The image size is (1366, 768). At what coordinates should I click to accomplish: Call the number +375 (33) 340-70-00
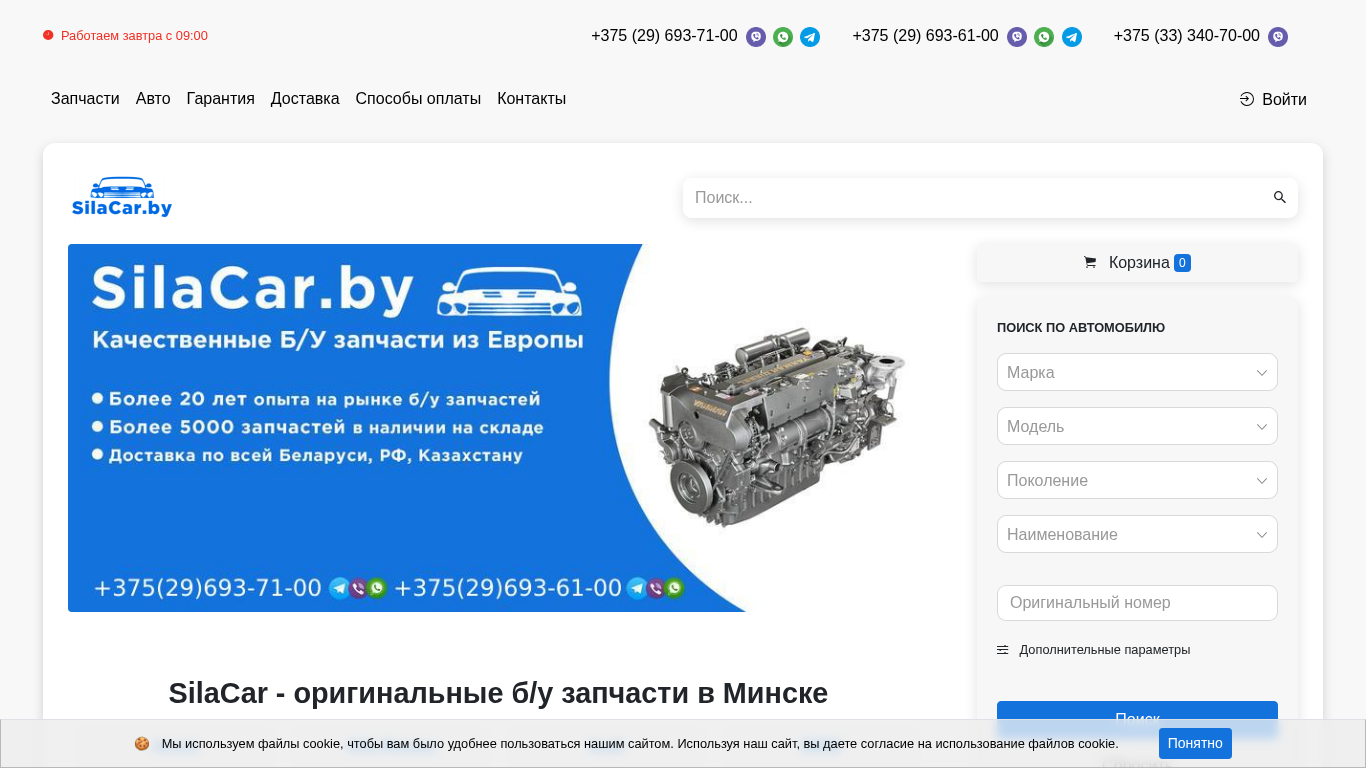1186,36
